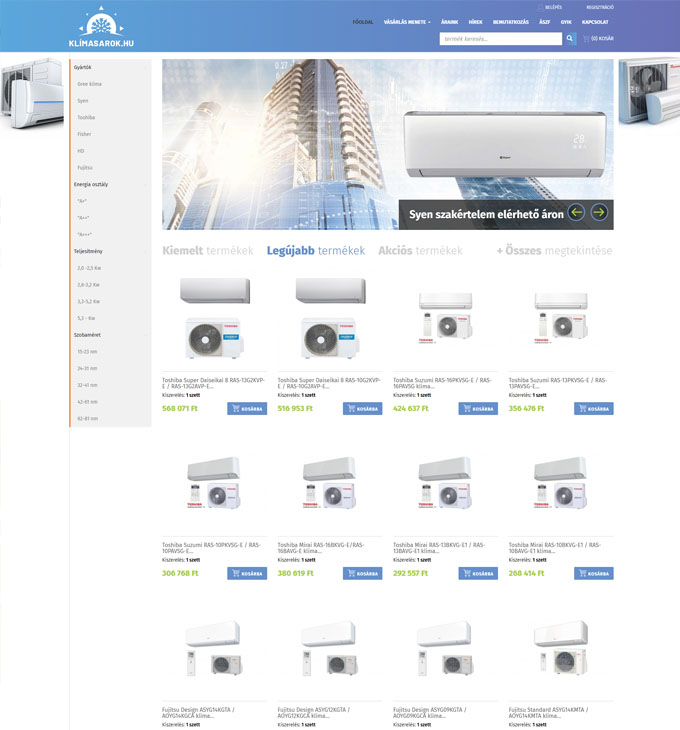Add the 424 637 Ft Suzumi to cart
Viewport: 680px width, 730px height.
[478, 408]
